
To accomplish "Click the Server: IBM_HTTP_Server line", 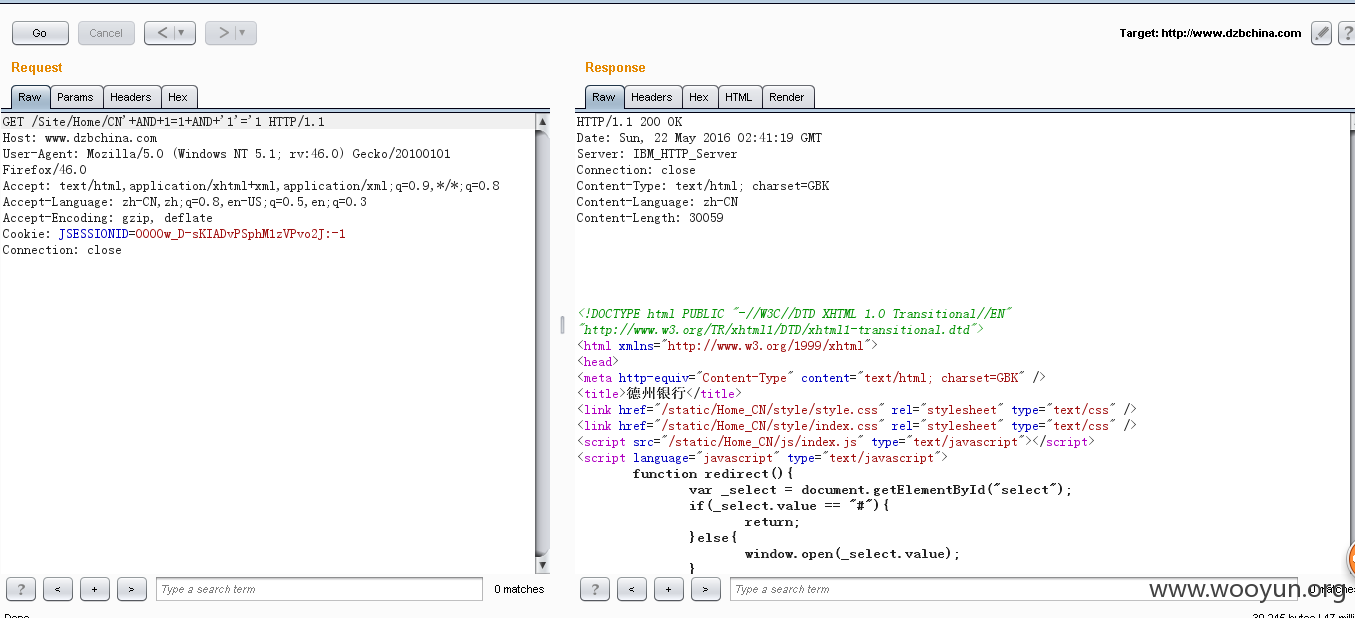I will point(657,154).
